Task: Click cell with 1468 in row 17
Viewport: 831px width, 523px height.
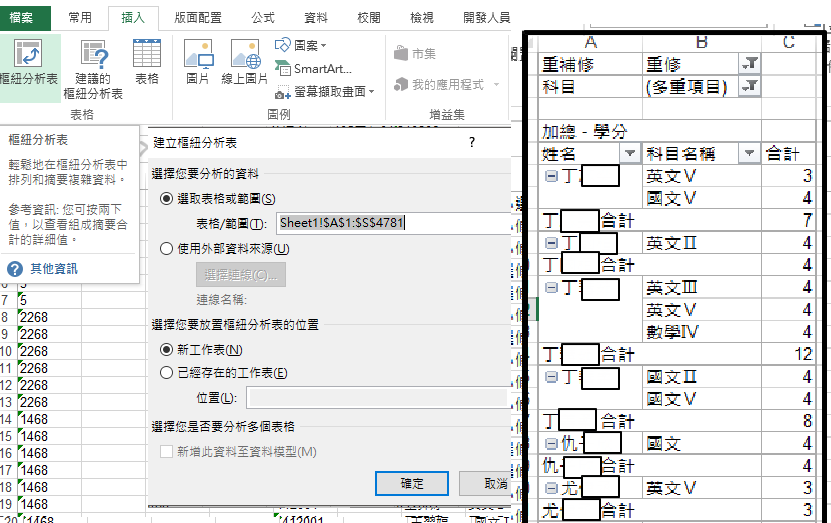Action: coord(49,471)
